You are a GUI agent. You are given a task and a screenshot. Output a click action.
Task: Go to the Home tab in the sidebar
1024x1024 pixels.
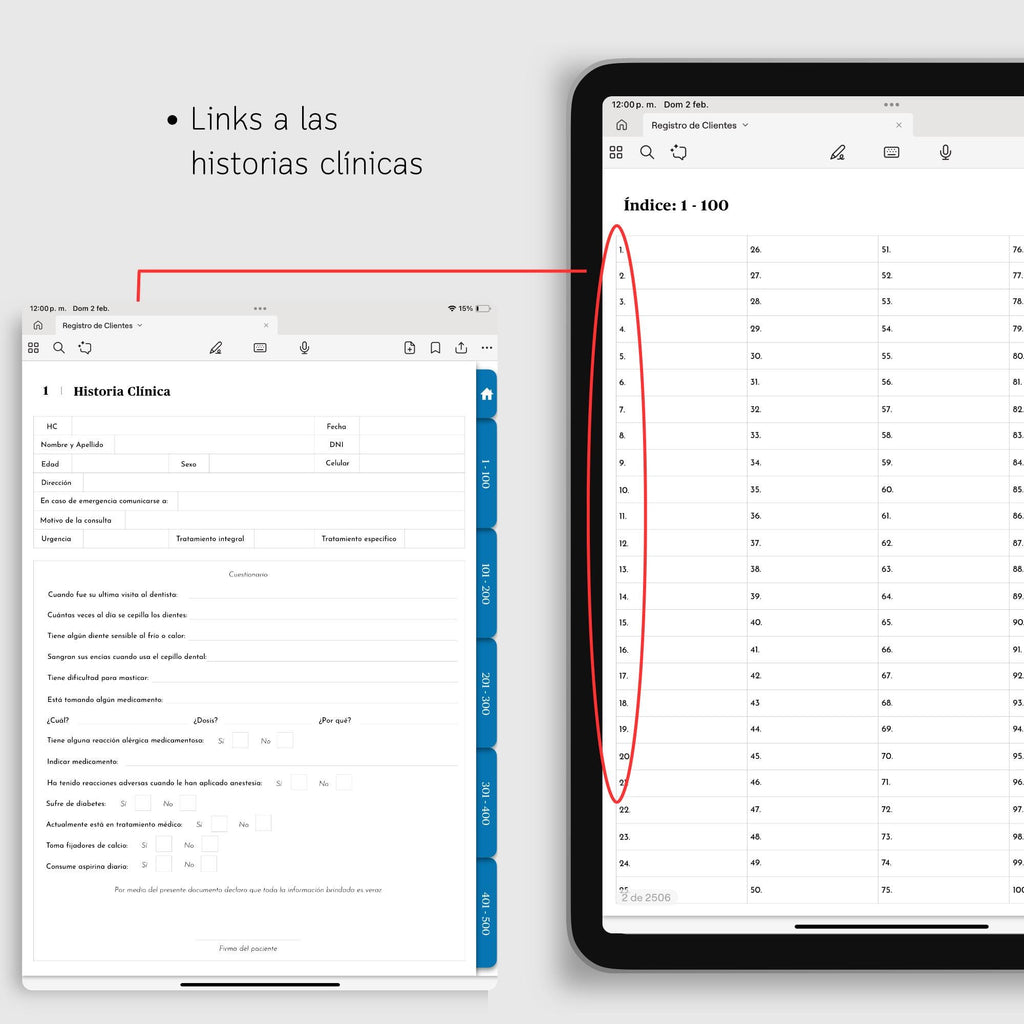coord(485,394)
